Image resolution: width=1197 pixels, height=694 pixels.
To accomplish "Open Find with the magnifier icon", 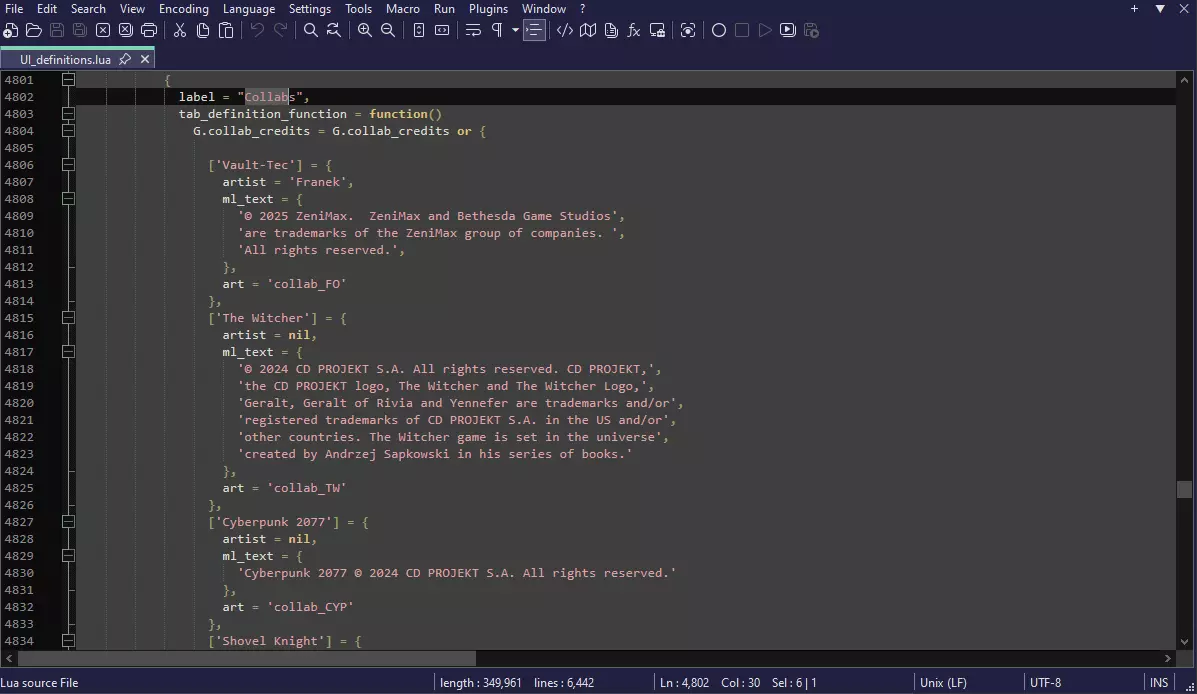I will (x=311, y=30).
